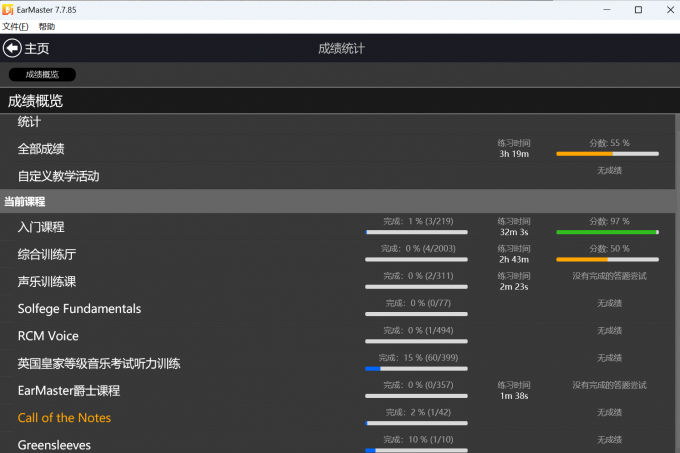Select the 入门课程 course
Screen dimensions: 680x453
41,227
